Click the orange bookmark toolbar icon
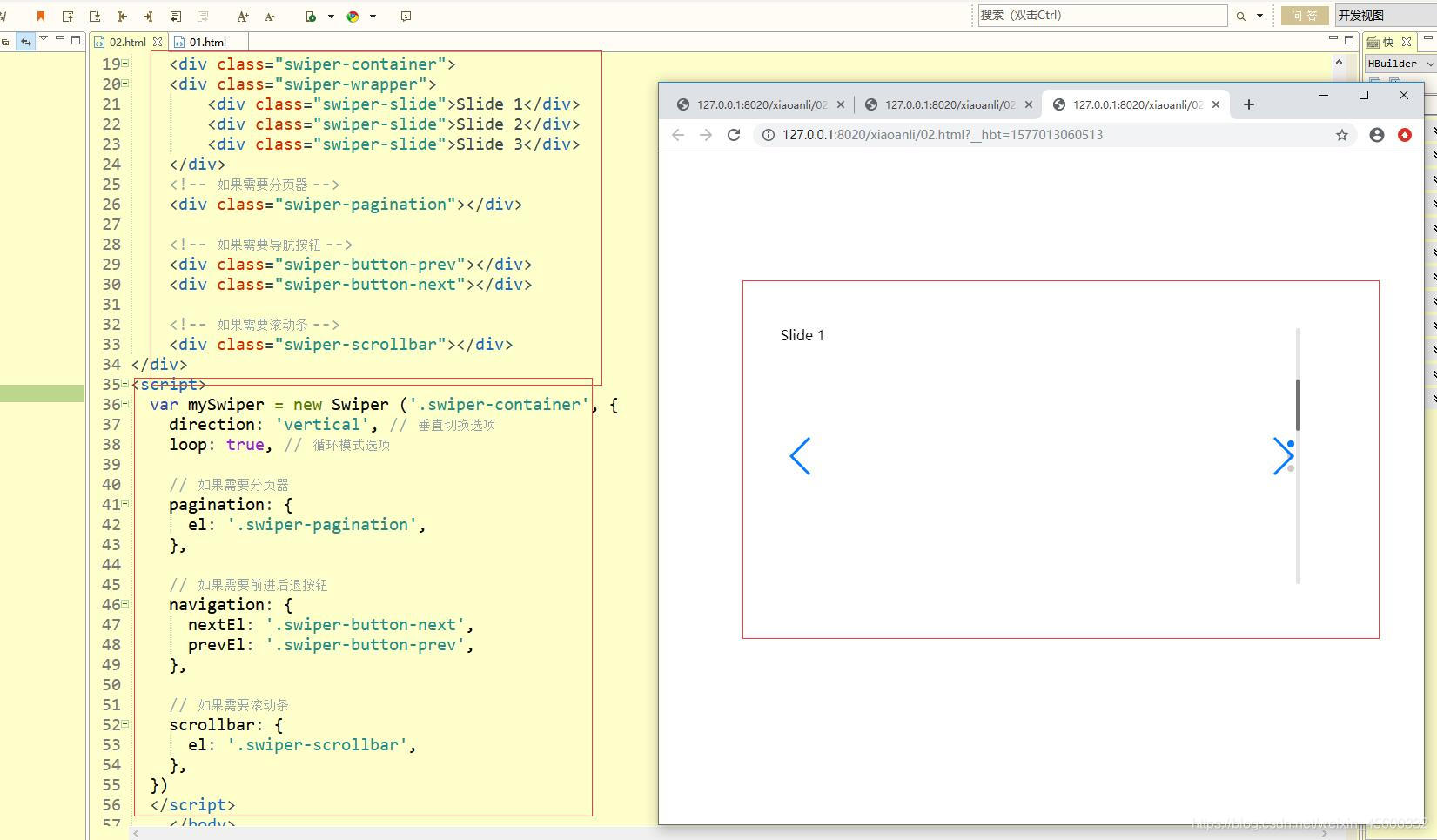Screen dimensions: 1437x840 (x=41, y=16)
